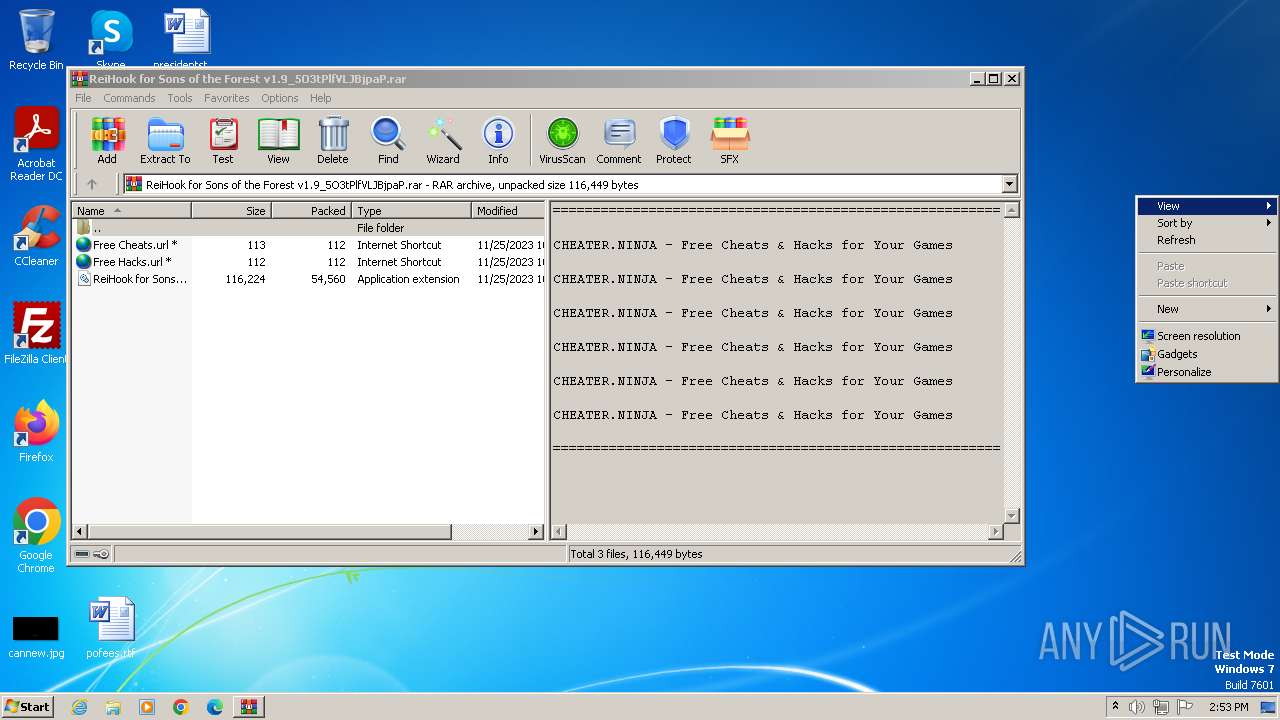Show archive Info
Viewport: 1280px width, 720px height.
498,140
